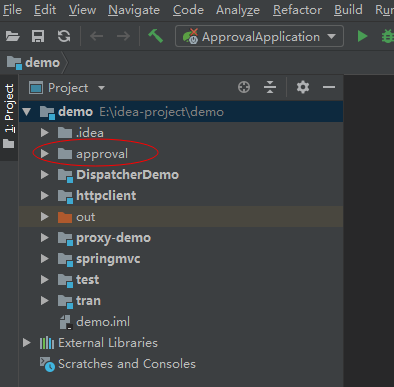The width and height of the screenshot is (394, 387).
Task: Select the DispatcherDemo module
Action: click(181, 175)
